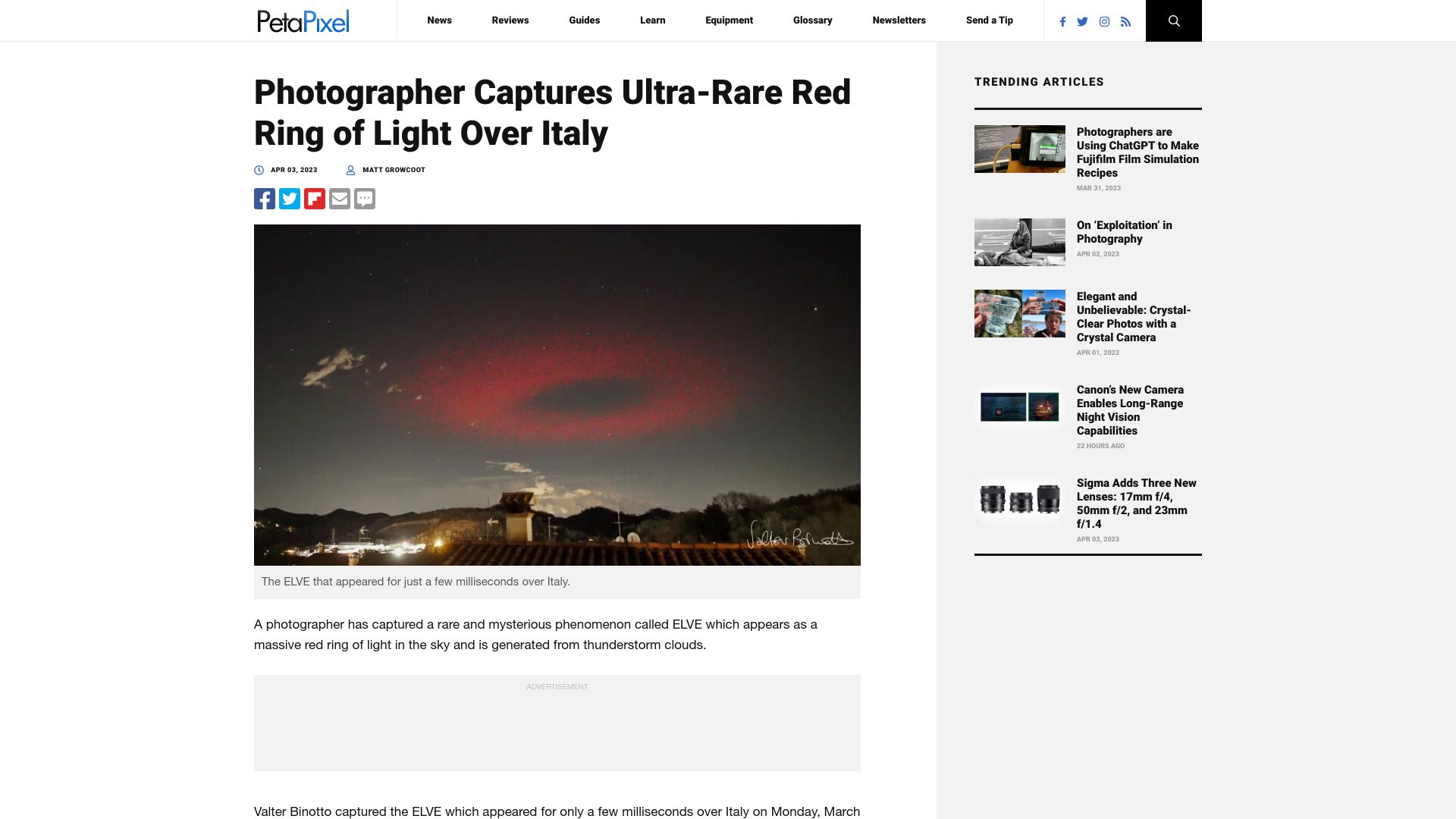Read the ChatGPT Fujifilm Film Simulation article
The width and height of the screenshot is (1456, 819).
tap(1137, 152)
